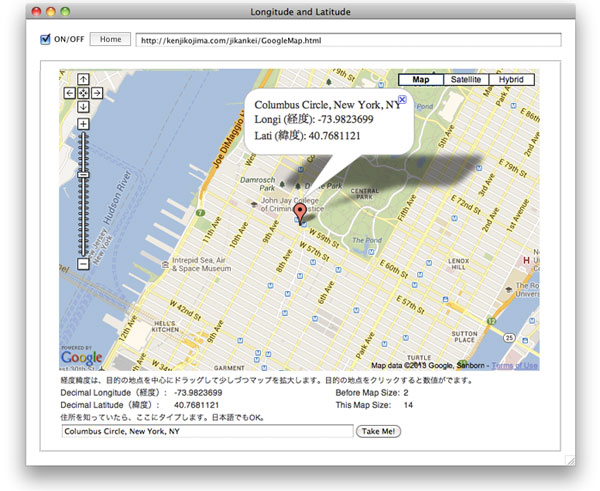Click the window resize grip corner
This screenshot has width=600, height=491.
(x=570, y=460)
